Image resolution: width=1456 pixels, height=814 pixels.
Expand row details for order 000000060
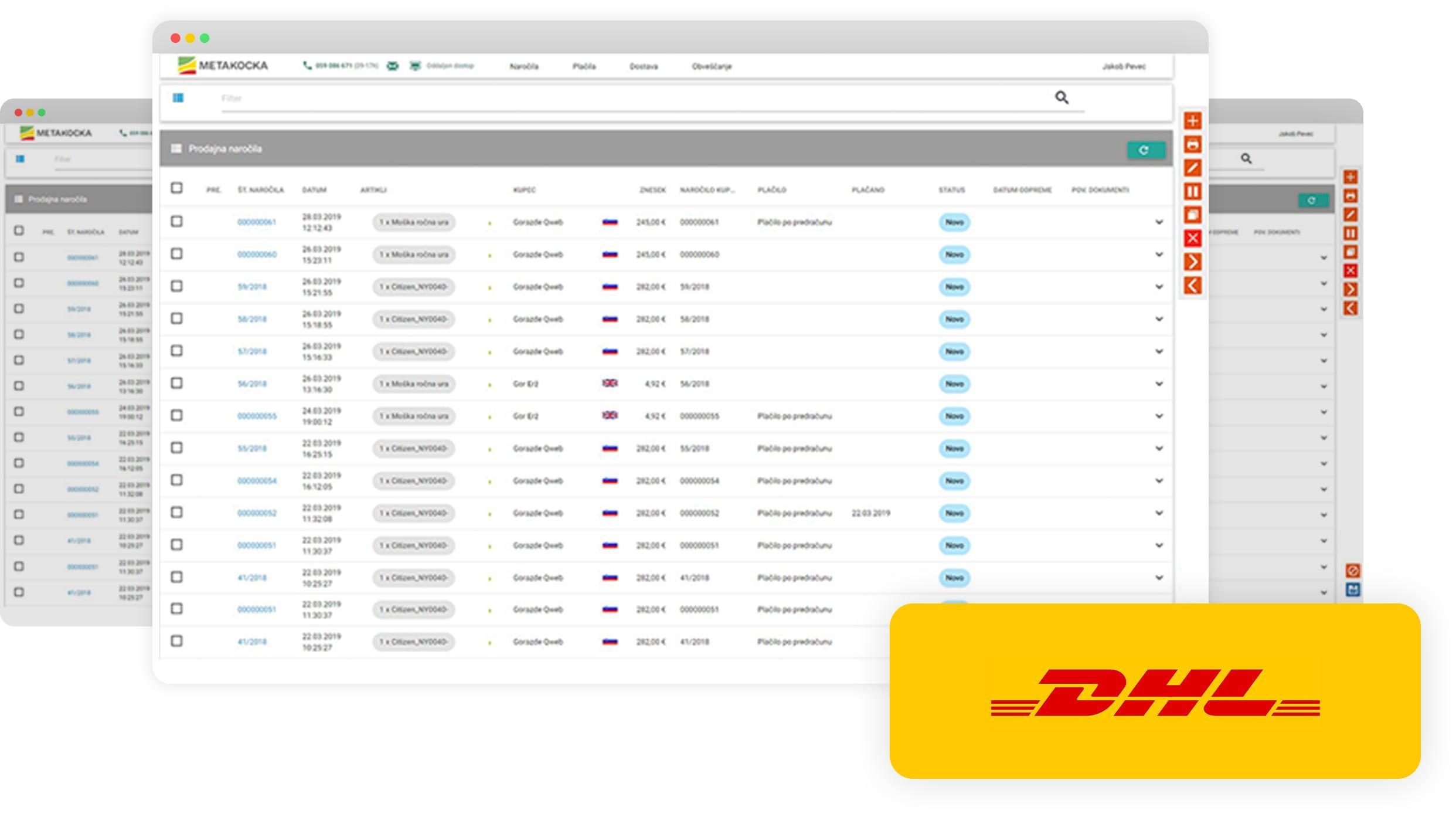[x=1159, y=255]
